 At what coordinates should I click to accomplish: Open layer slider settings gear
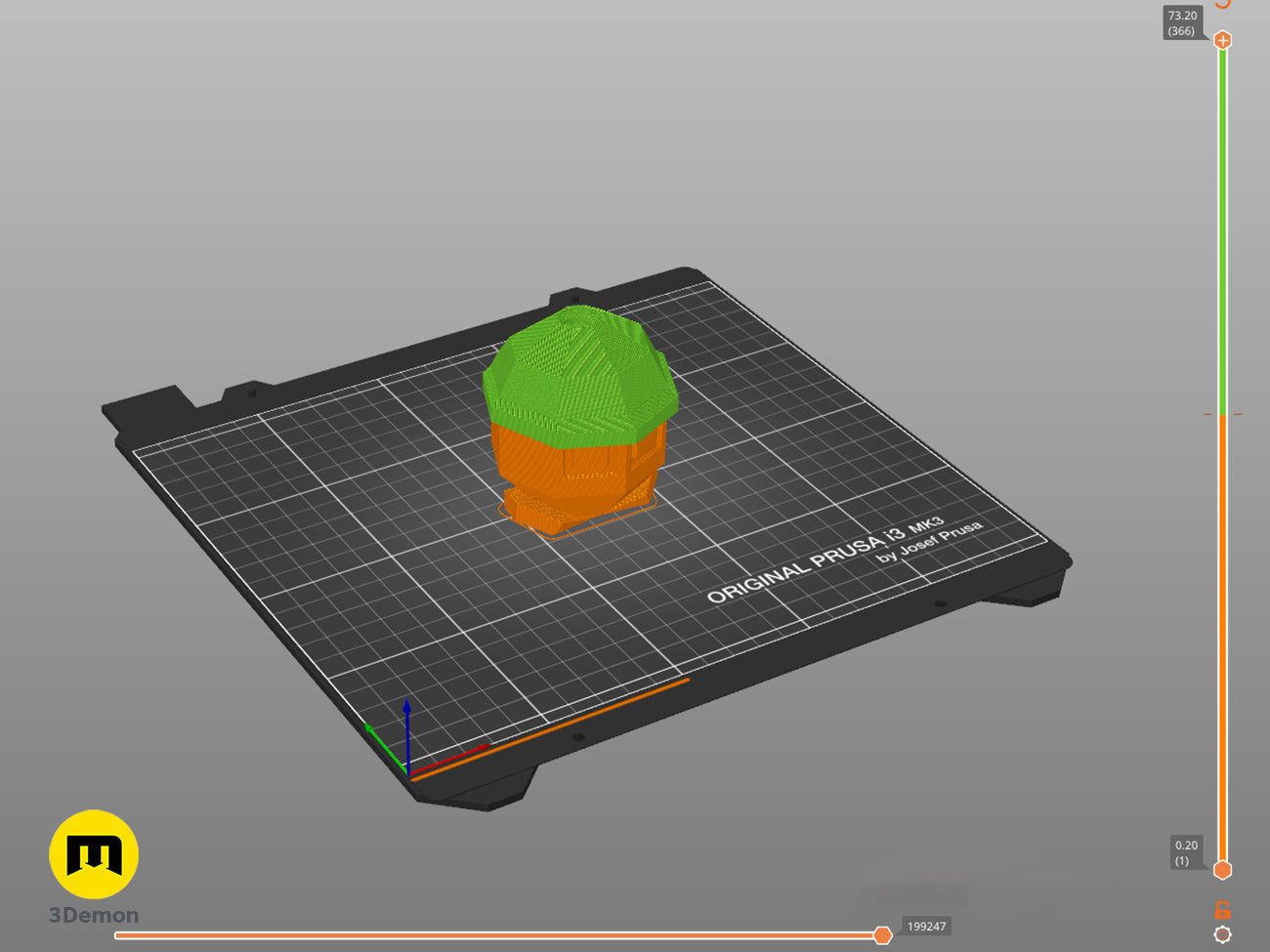(1222, 934)
